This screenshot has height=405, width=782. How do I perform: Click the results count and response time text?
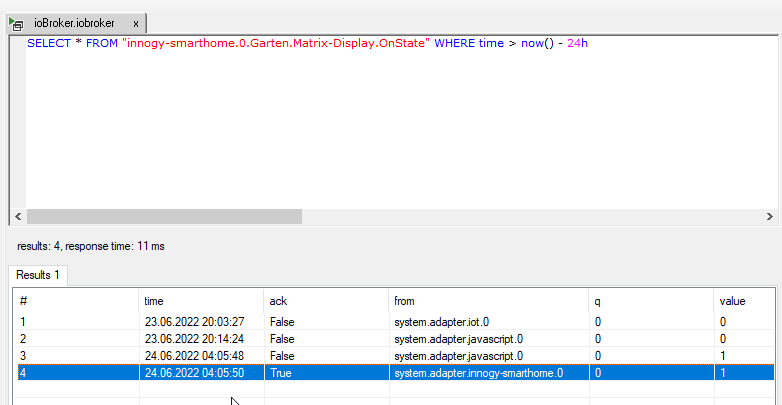point(91,246)
